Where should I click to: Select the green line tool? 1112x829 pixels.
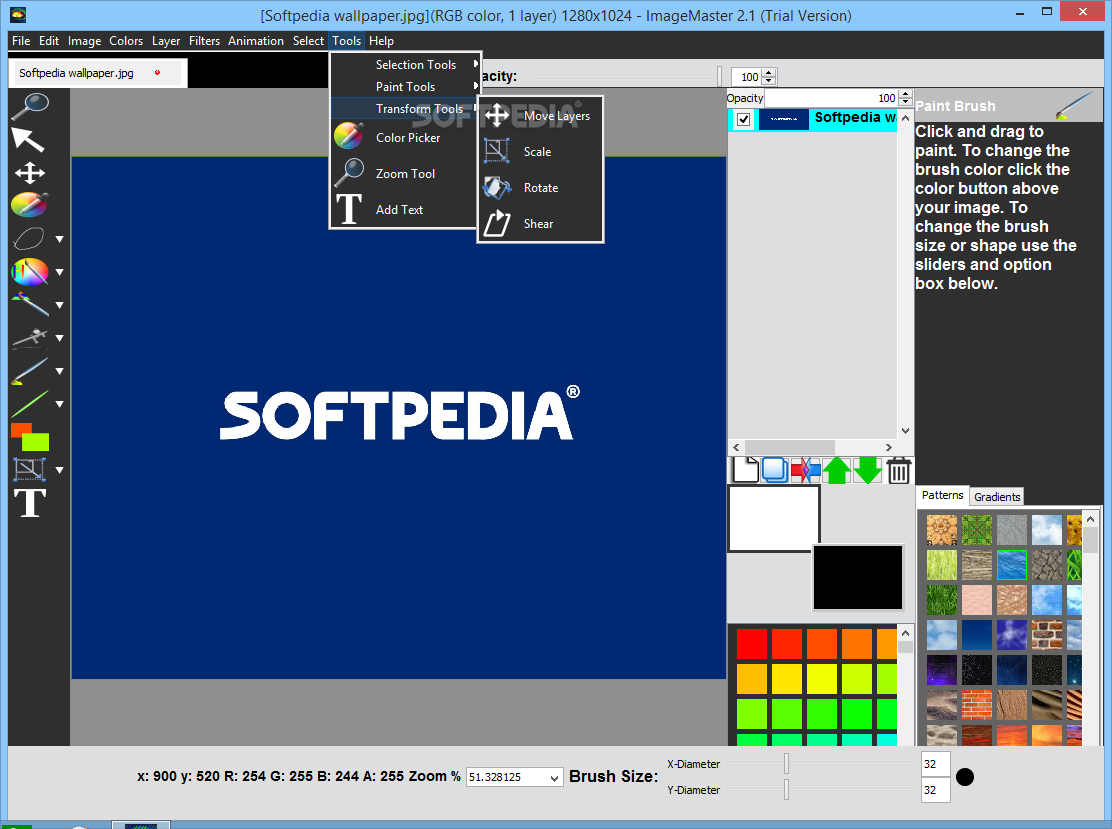30,404
